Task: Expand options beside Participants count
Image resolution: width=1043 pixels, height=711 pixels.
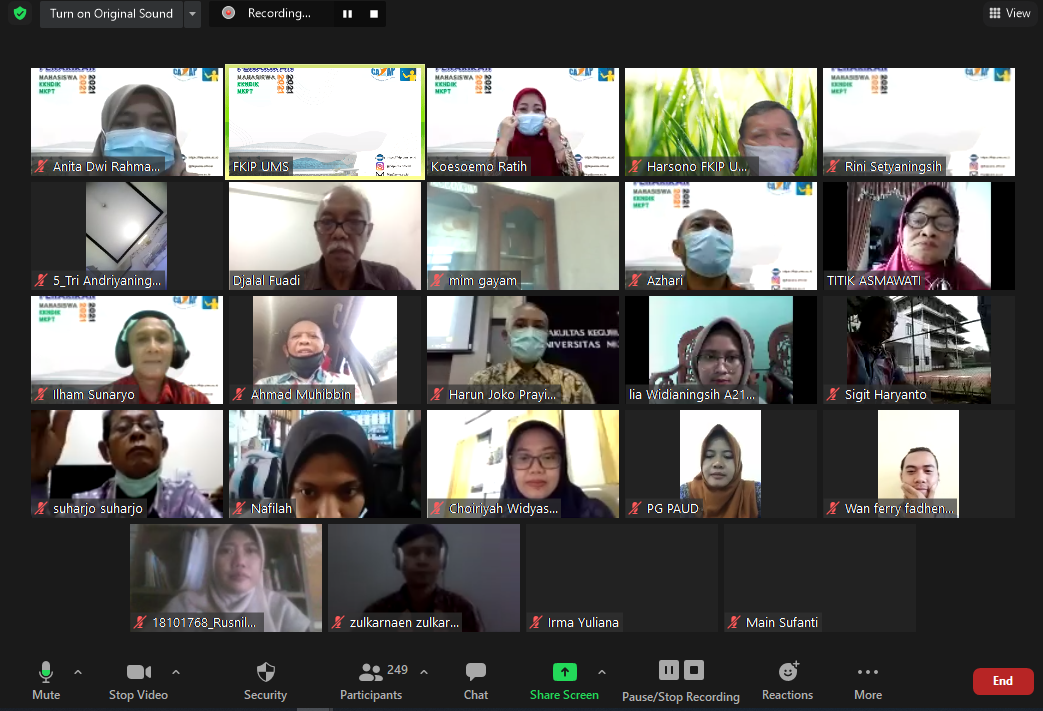Action: pyautogui.click(x=424, y=672)
